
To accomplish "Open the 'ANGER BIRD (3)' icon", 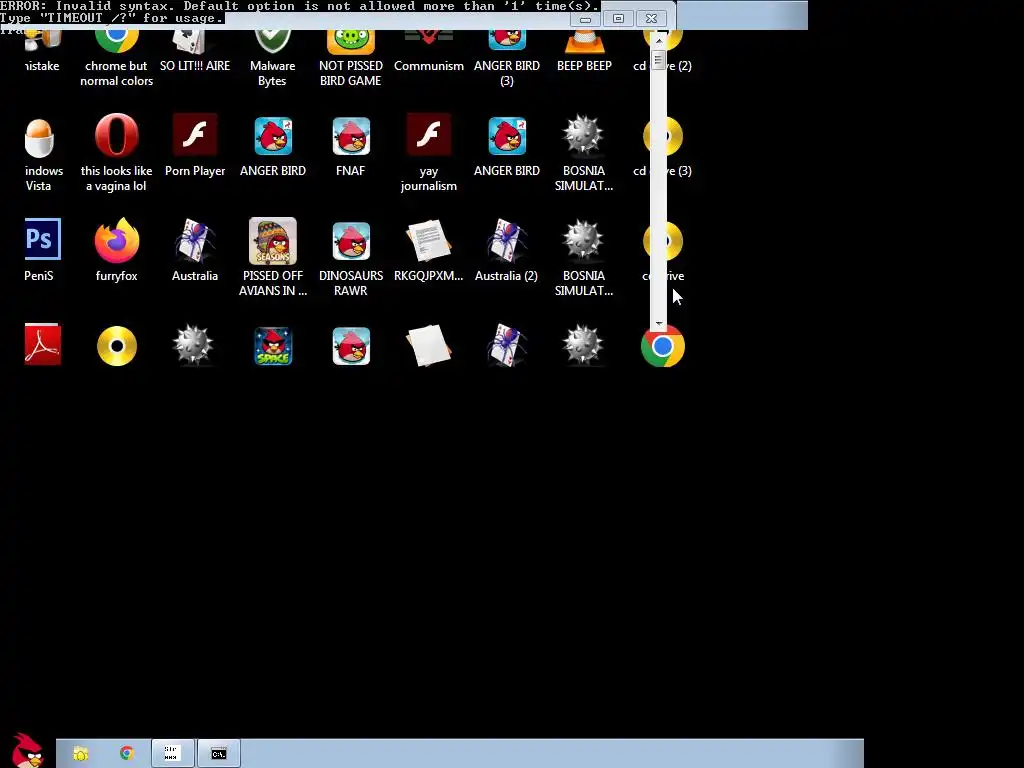I will click(507, 59).
